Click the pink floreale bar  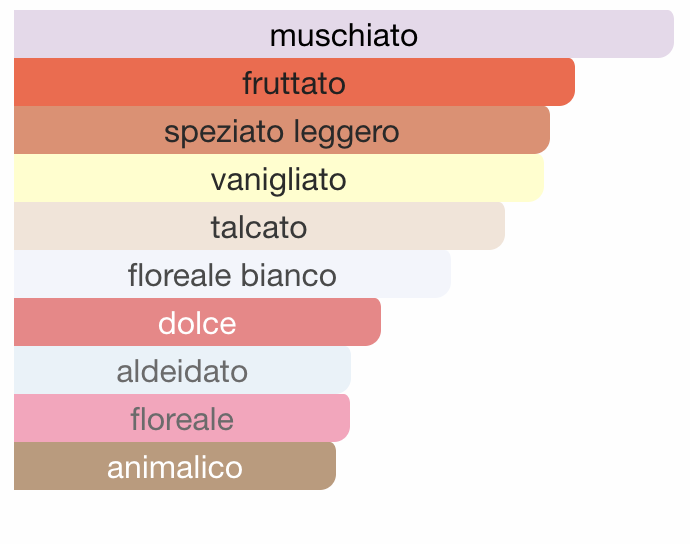point(182,418)
